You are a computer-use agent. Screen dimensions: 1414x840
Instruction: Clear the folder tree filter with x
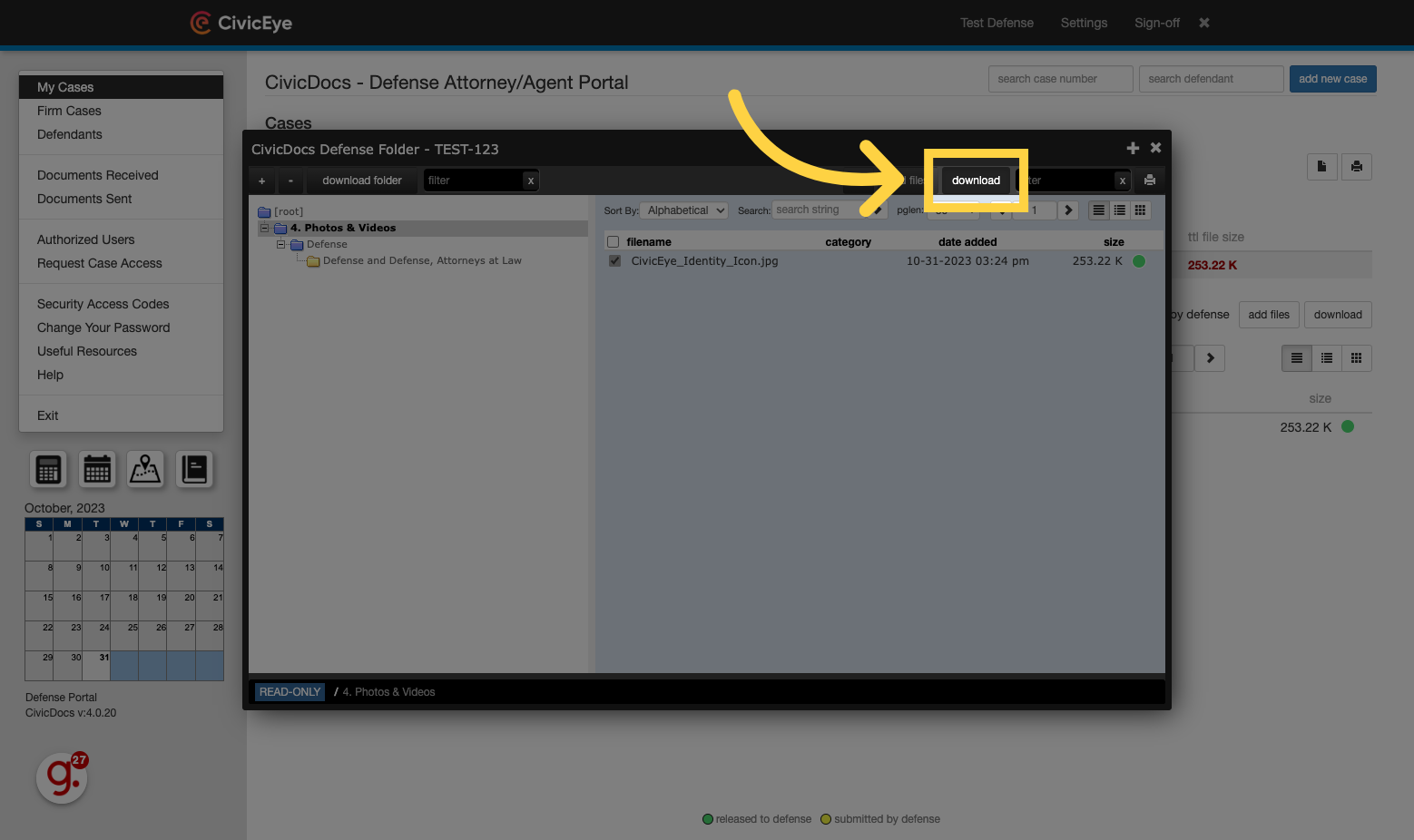tap(530, 181)
